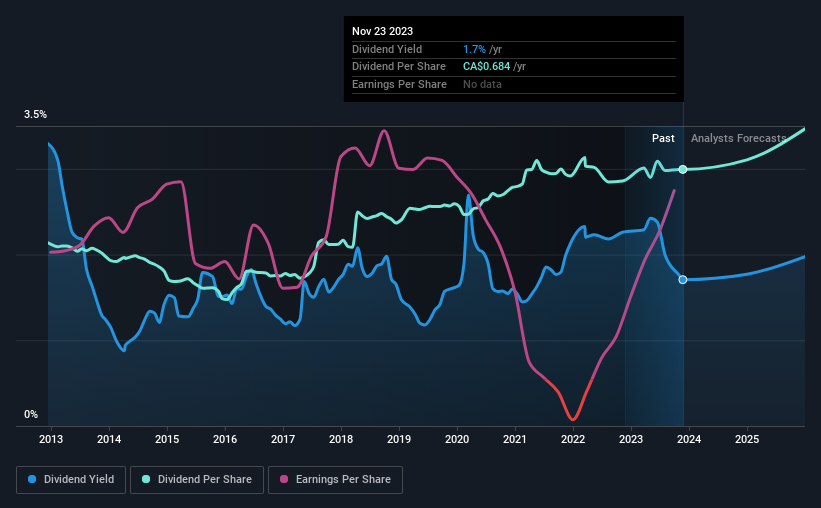Click the '0%' y-axis label

(31, 414)
